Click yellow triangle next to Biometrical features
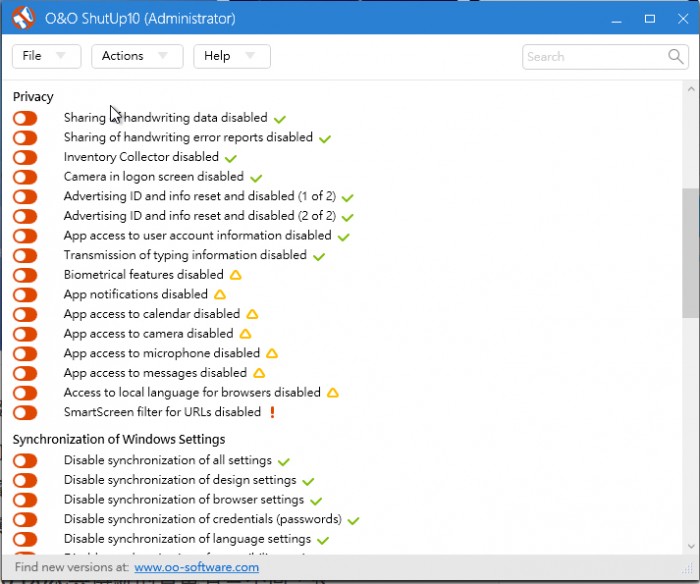 pos(236,275)
